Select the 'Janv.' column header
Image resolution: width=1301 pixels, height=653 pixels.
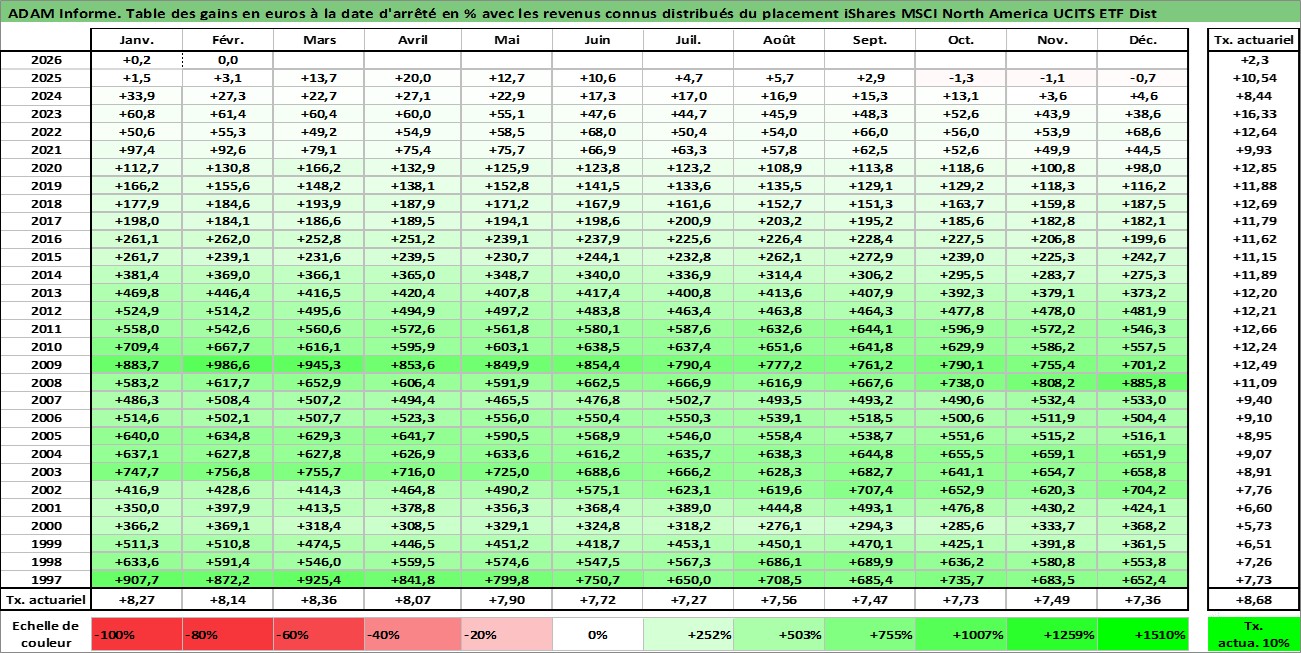136,40
